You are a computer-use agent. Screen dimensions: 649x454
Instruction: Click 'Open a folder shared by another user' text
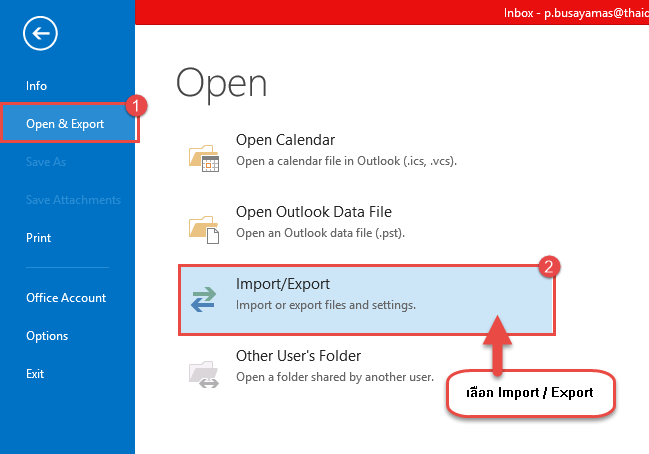[x=335, y=377]
